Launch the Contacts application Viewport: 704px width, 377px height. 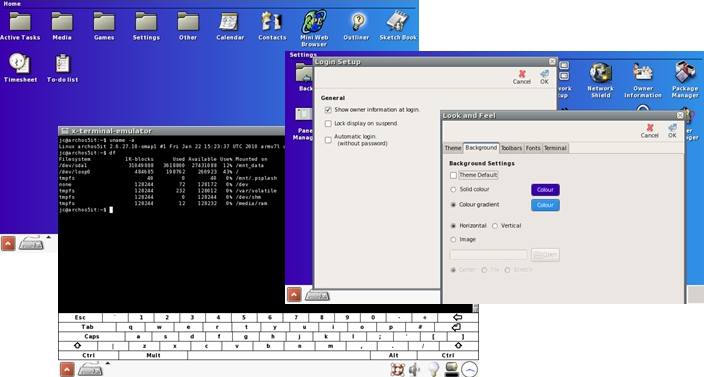[x=272, y=26]
